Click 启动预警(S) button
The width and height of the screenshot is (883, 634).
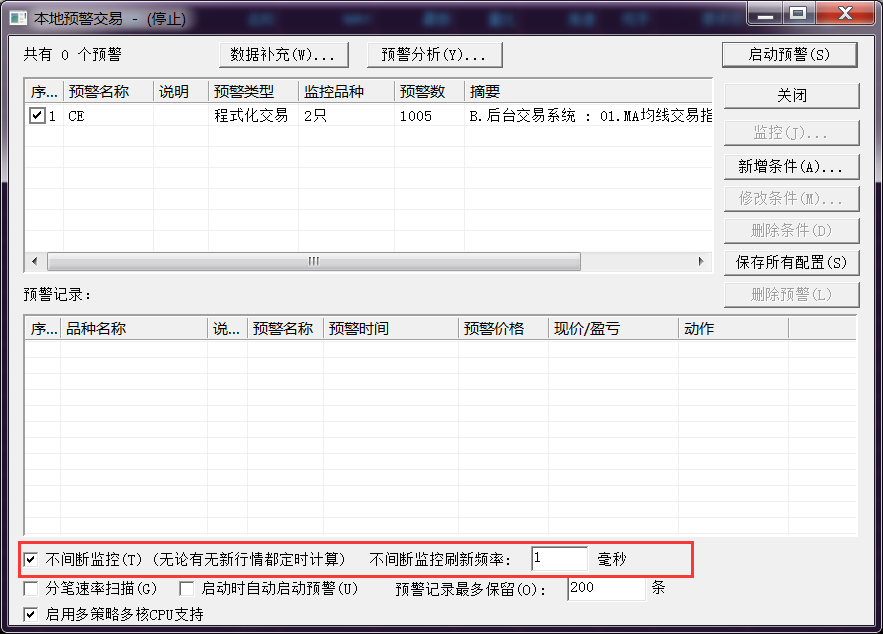[x=789, y=54]
